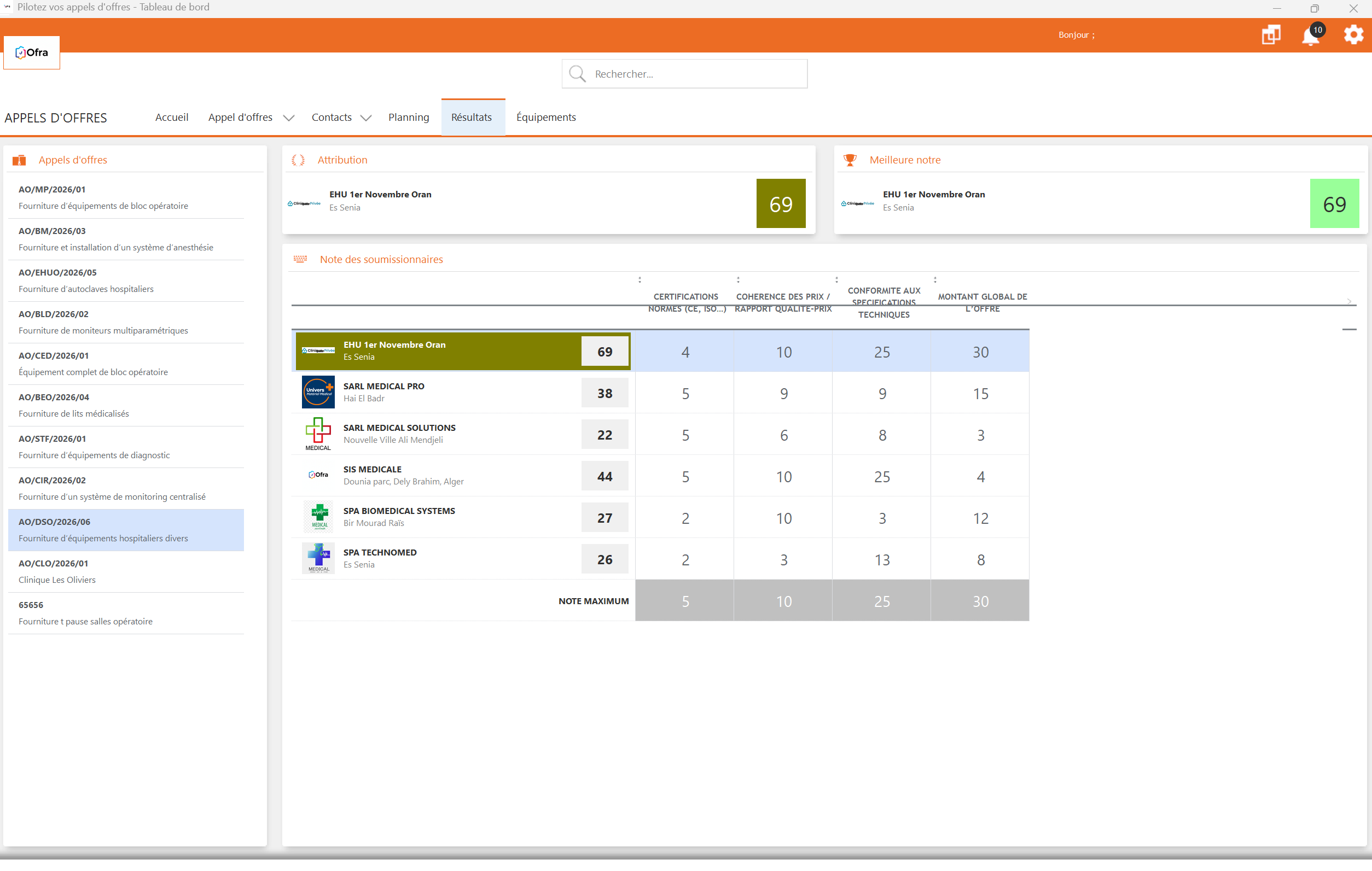The height and width of the screenshot is (871, 1372).
Task: Click the Appels d'offres panel icon
Action: (19, 160)
